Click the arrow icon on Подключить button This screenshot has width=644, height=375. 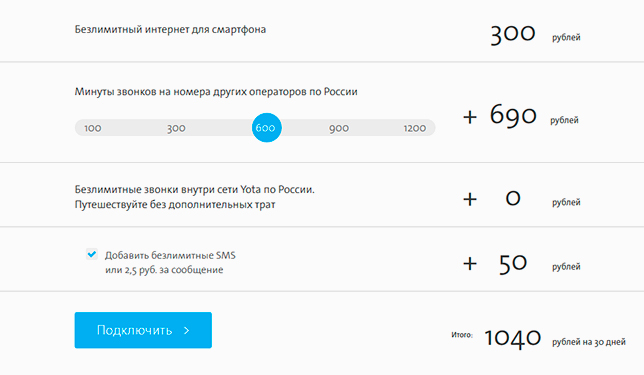pyautogui.click(x=186, y=331)
